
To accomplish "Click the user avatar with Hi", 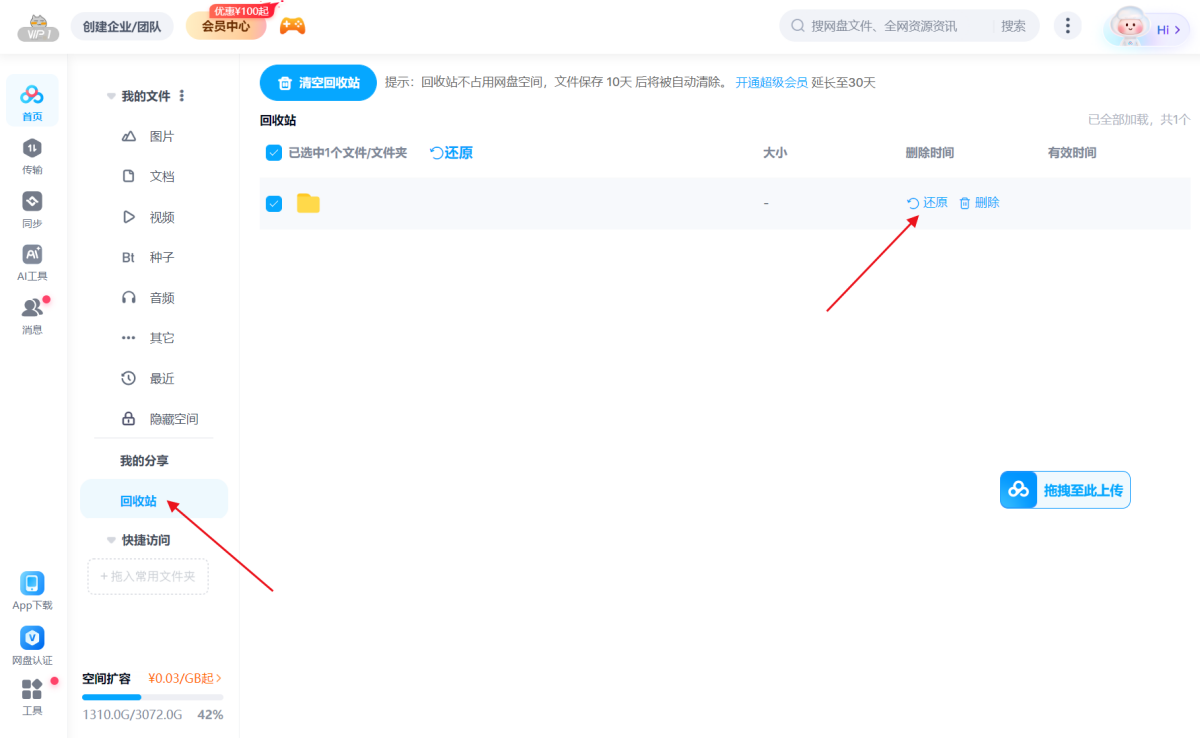I will point(1147,28).
